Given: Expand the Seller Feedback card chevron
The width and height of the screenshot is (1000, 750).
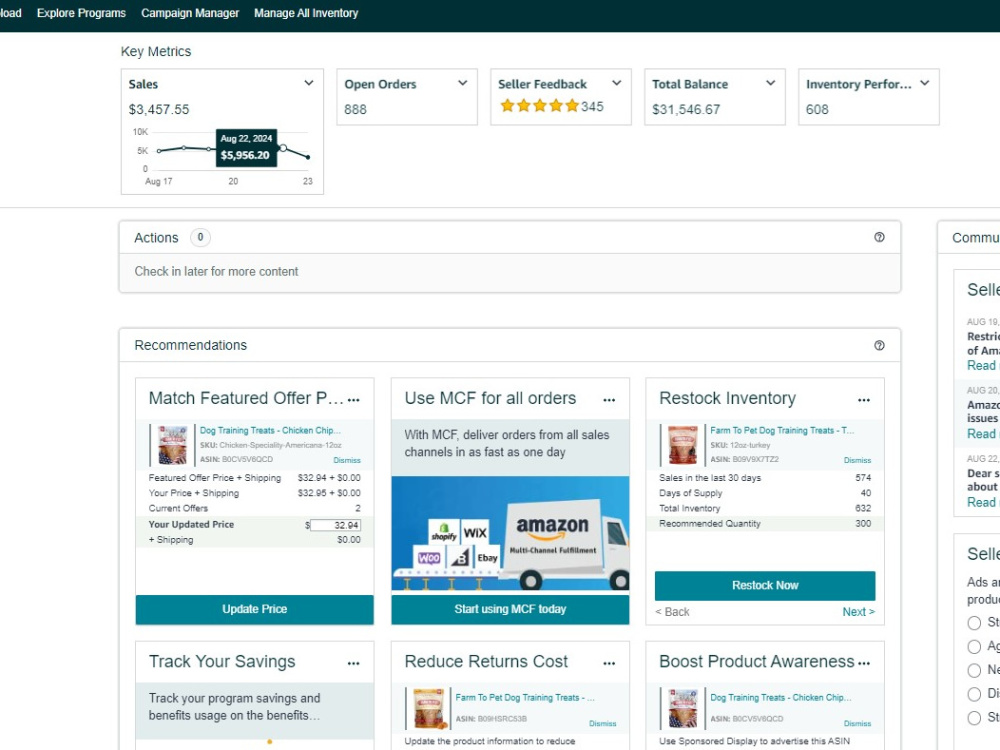Looking at the screenshot, I should coord(616,83).
